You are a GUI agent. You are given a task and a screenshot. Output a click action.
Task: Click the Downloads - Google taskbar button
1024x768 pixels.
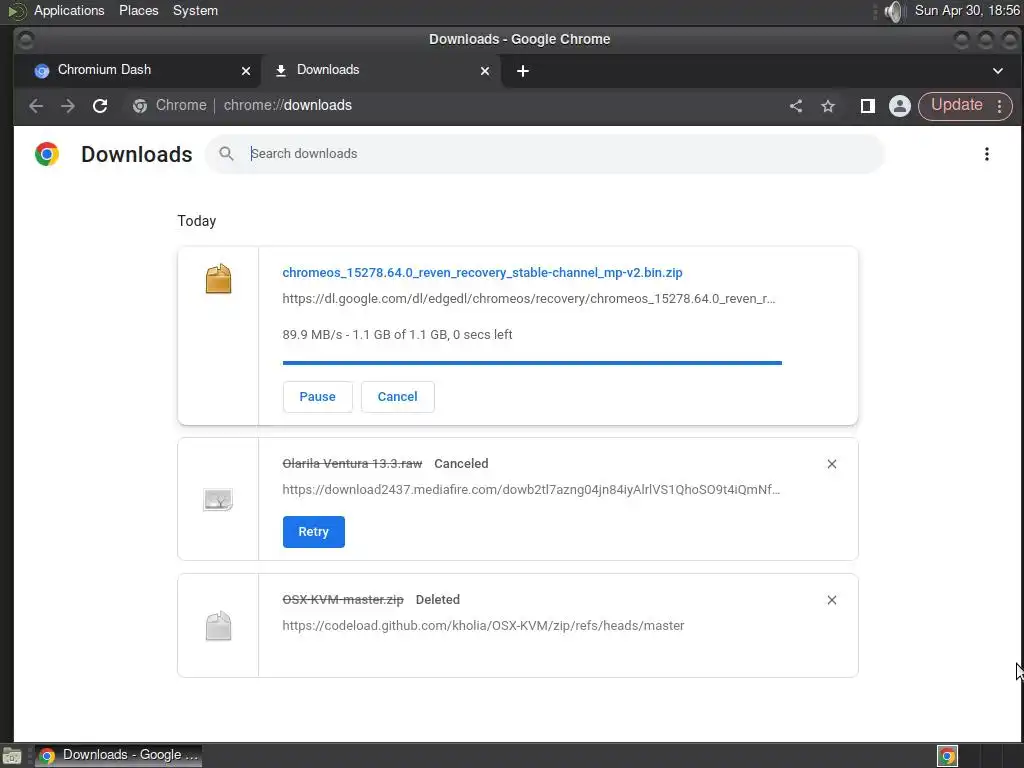coord(118,755)
